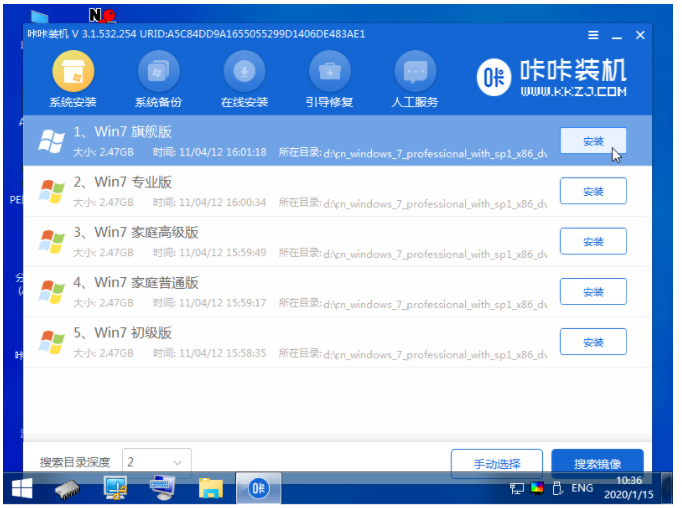This screenshot has height=508, width=682.
Task: Switch ENG input language in system tray
Action: 582,488
